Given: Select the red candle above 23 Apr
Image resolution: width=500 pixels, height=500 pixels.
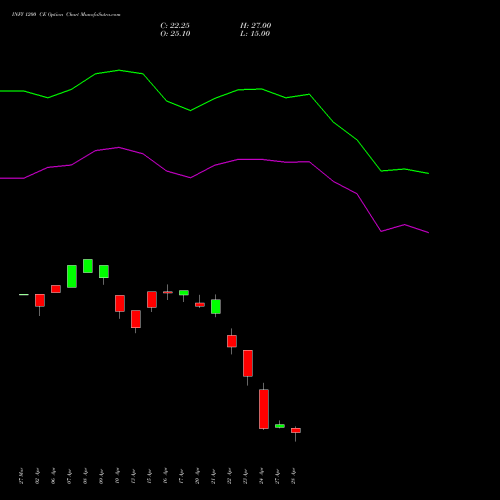Looking at the screenshot, I should [248, 363].
